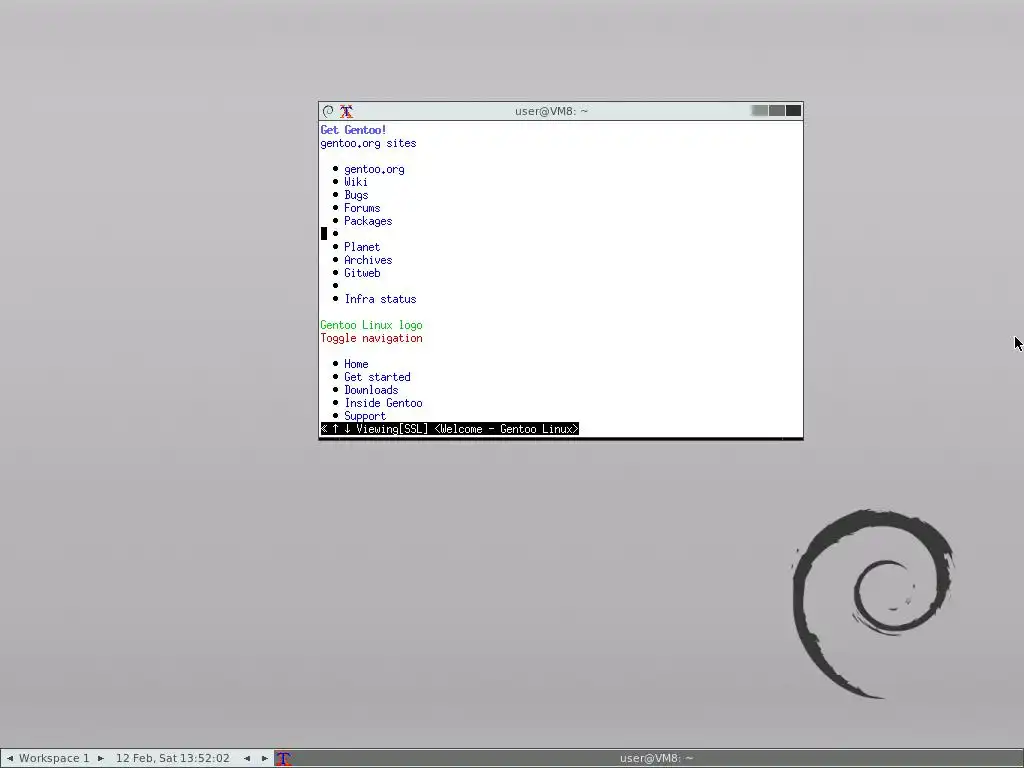Viewport: 1024px width, 768px height.
Task: Click the xterm icon in the taskbar
Action: point(283,758)
